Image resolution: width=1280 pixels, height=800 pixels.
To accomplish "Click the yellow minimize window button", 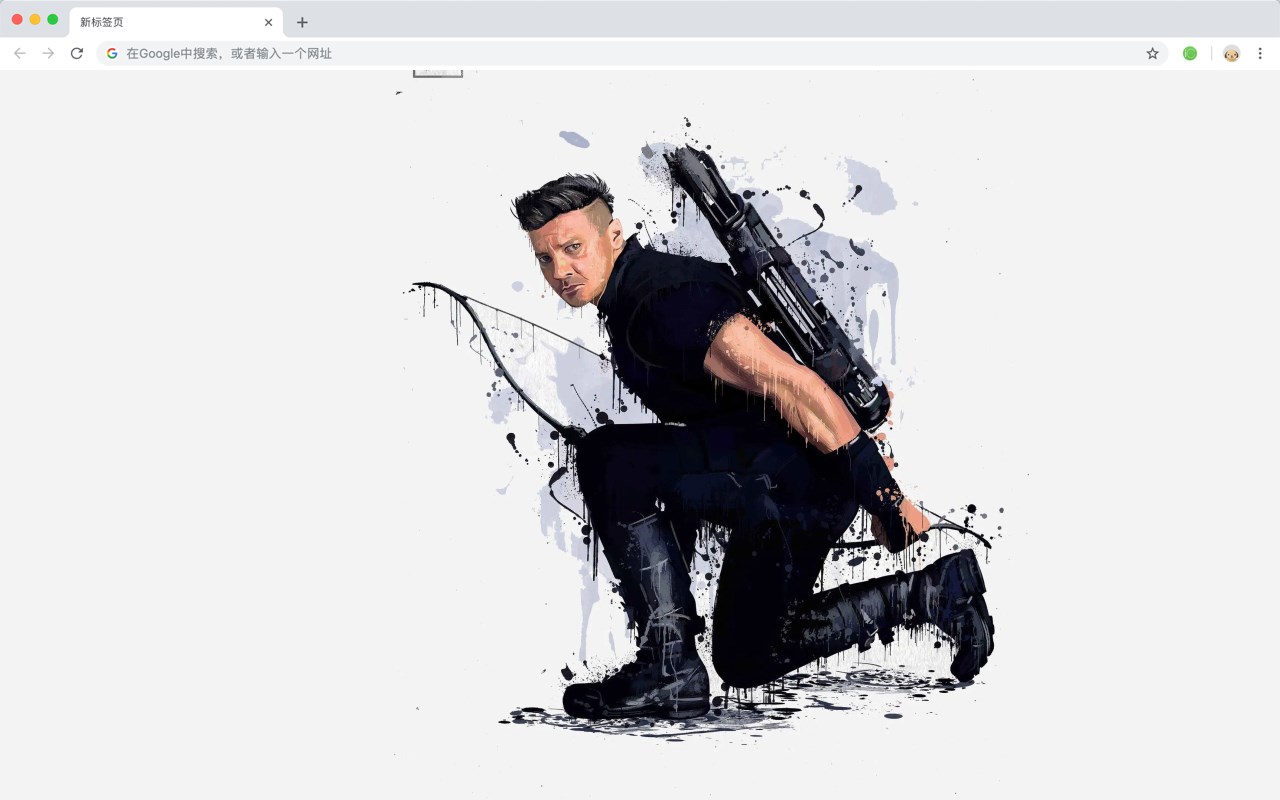I will (35, 19).
